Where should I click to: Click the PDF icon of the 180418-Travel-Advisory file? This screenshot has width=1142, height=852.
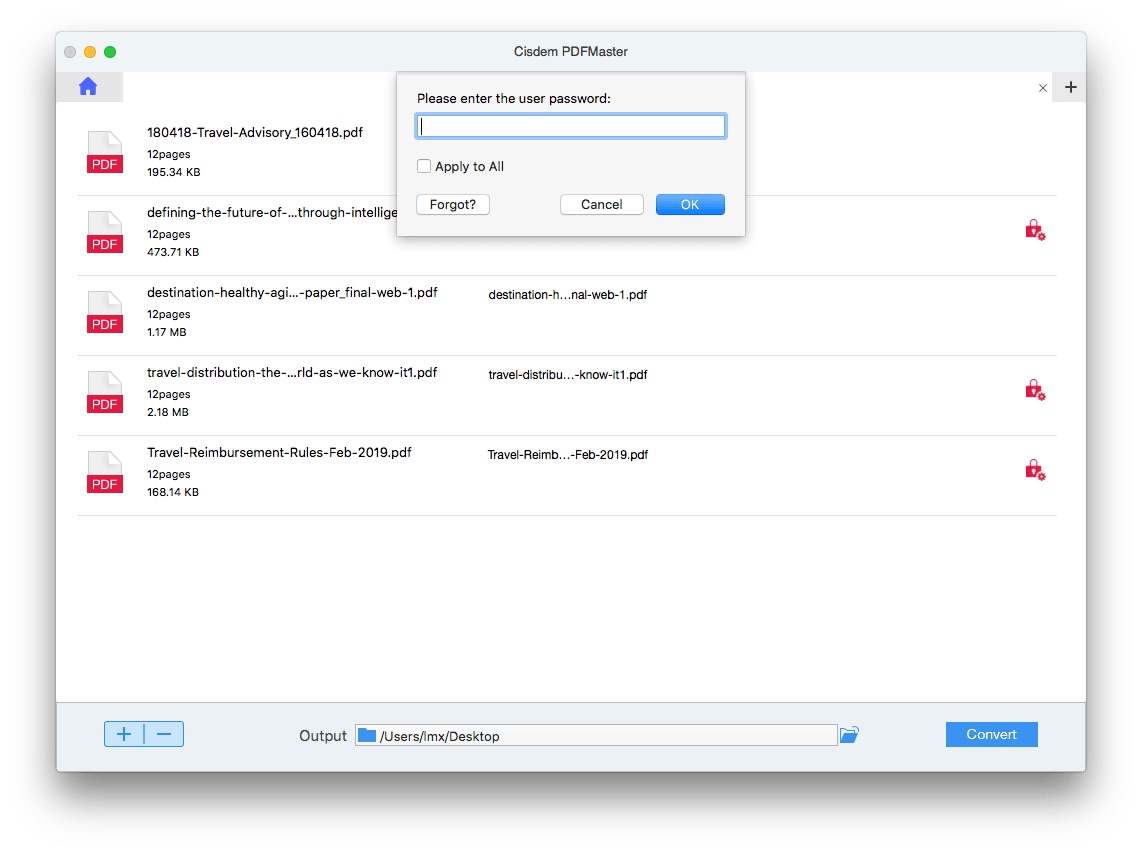(x=105, y=153)
